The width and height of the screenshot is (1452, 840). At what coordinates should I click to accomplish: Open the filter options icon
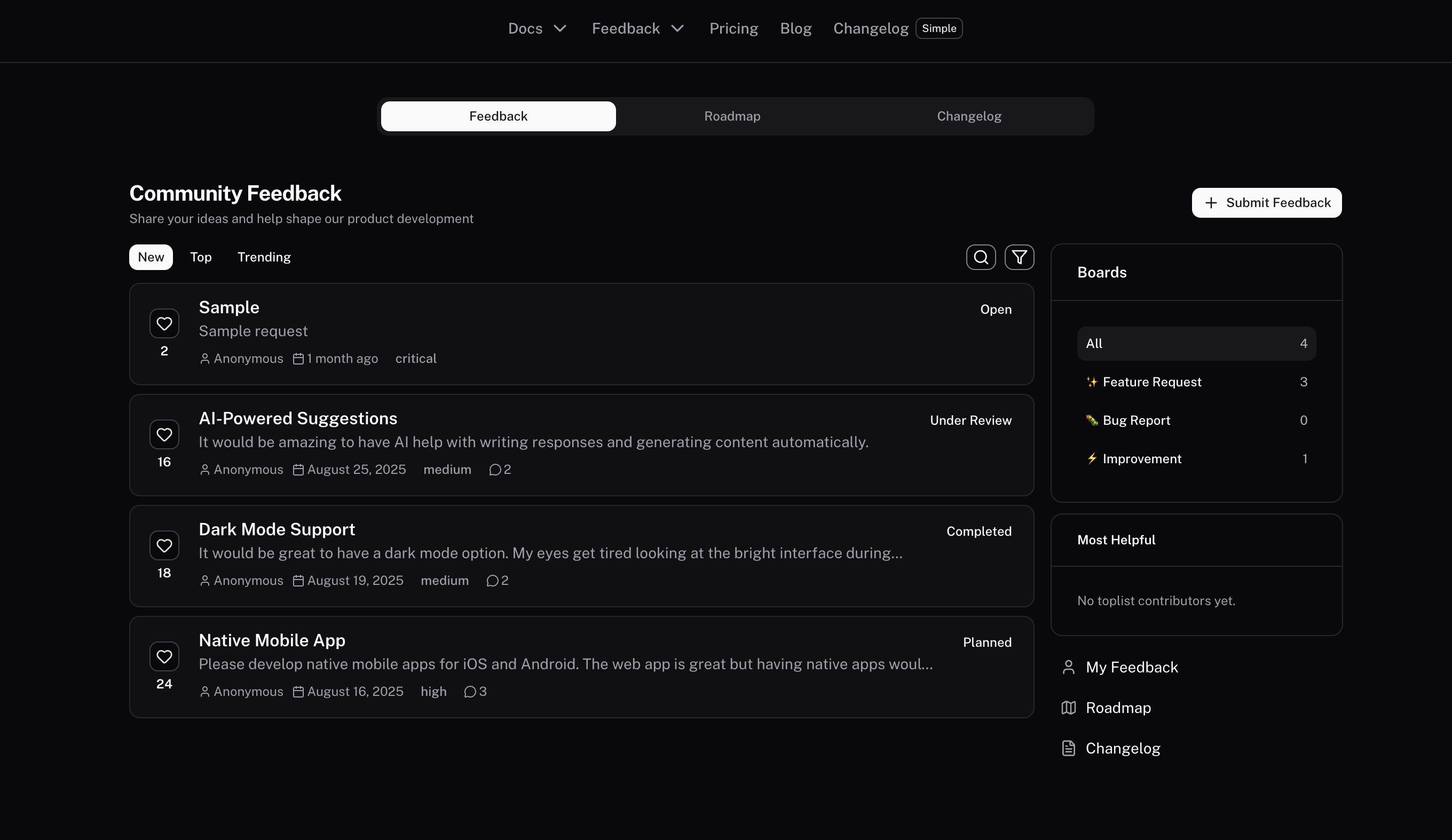[x=1019, y=257]
